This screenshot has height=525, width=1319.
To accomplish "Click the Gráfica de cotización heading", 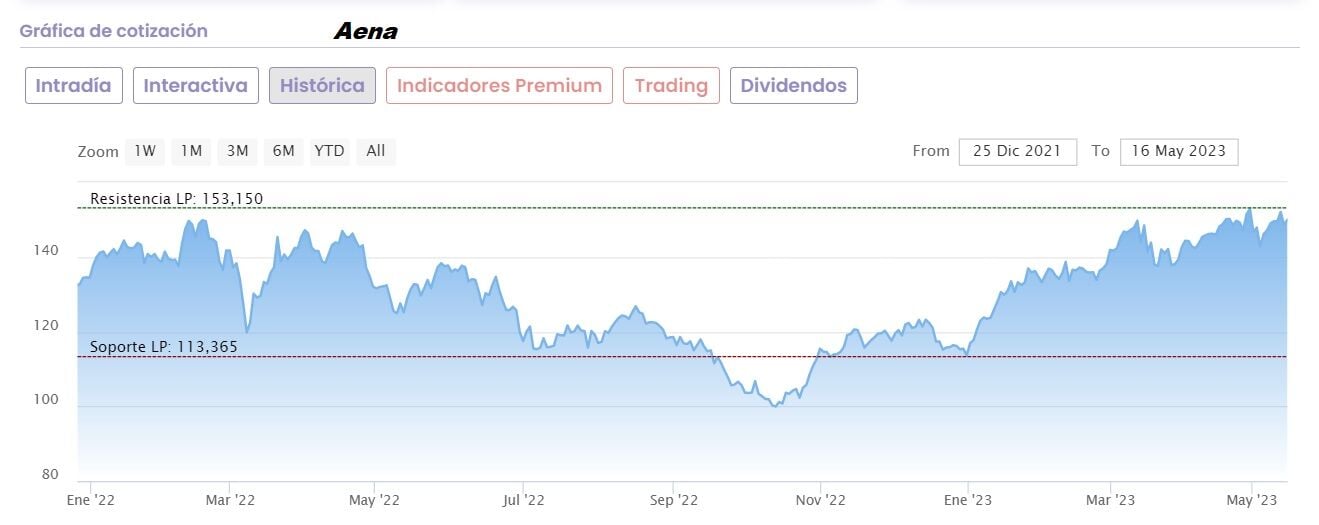I will click(113, 31).
